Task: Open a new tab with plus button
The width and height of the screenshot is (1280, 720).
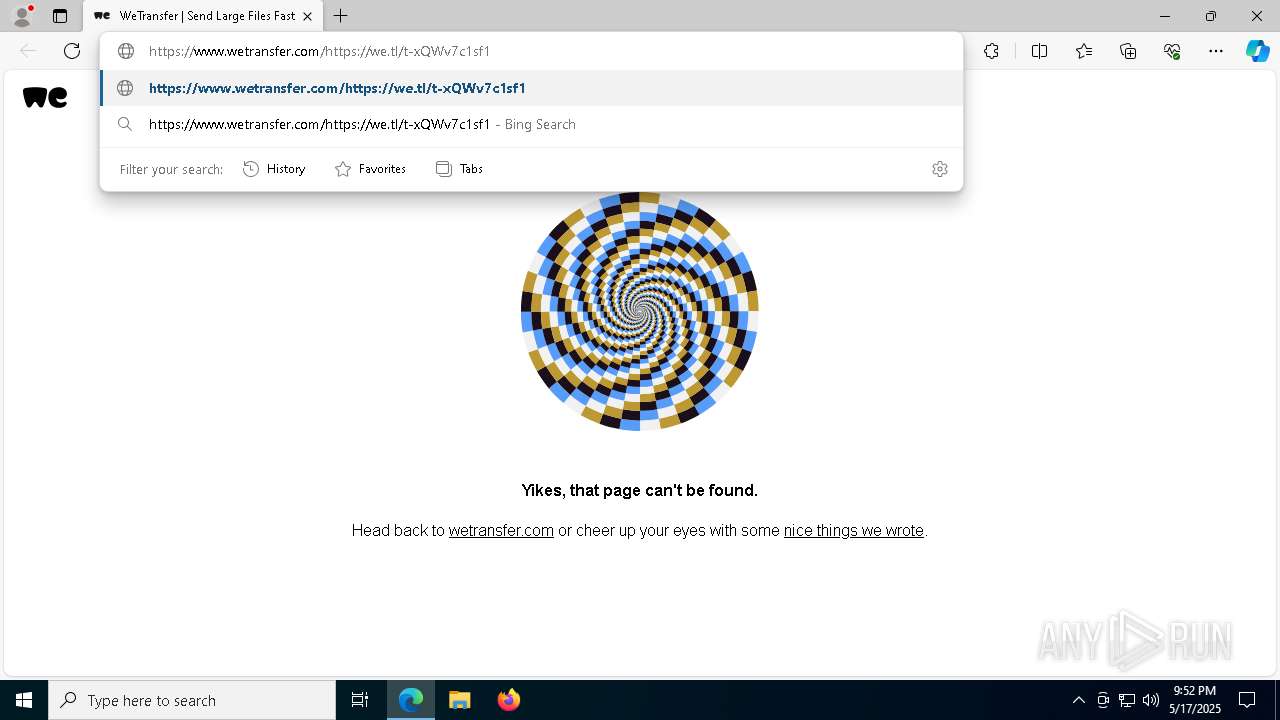Action: tap(341, 16)
